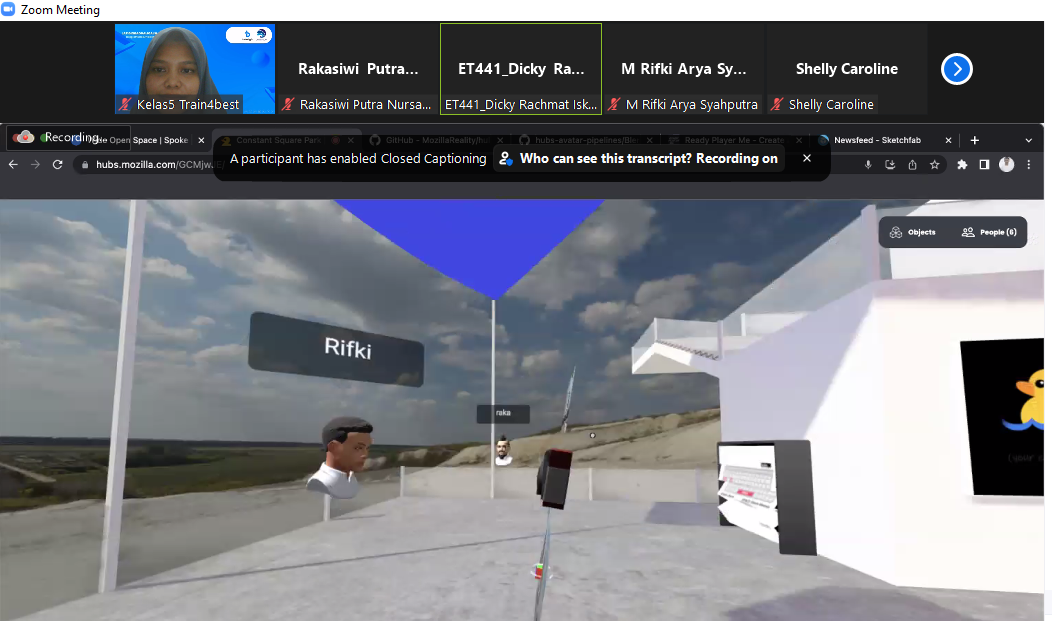The height and width of the screenshot is (621, 1052).
Task: Show next participants with the blue arrow
Action: (957, 69)
